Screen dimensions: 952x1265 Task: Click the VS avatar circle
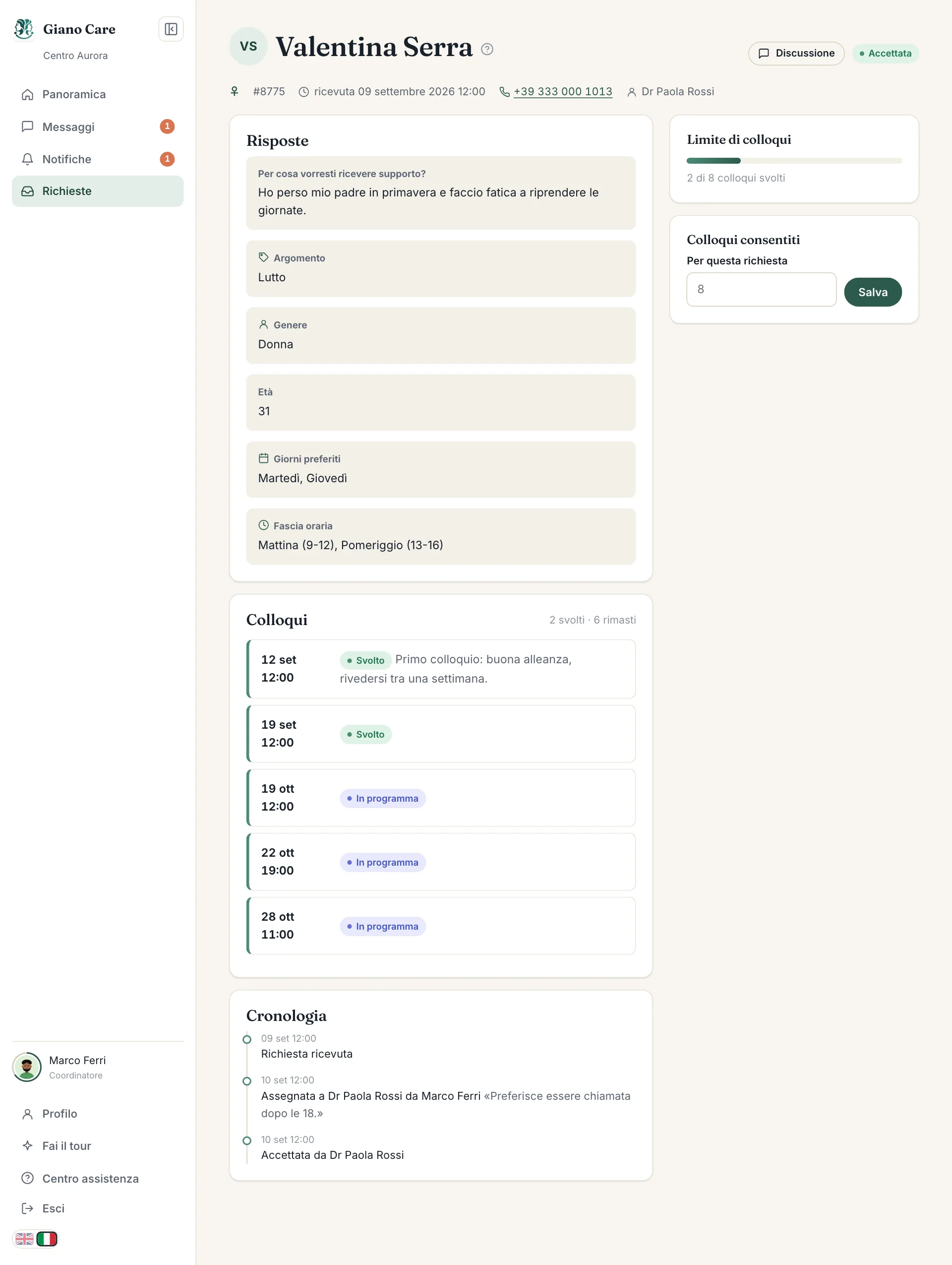click(248, 46)
